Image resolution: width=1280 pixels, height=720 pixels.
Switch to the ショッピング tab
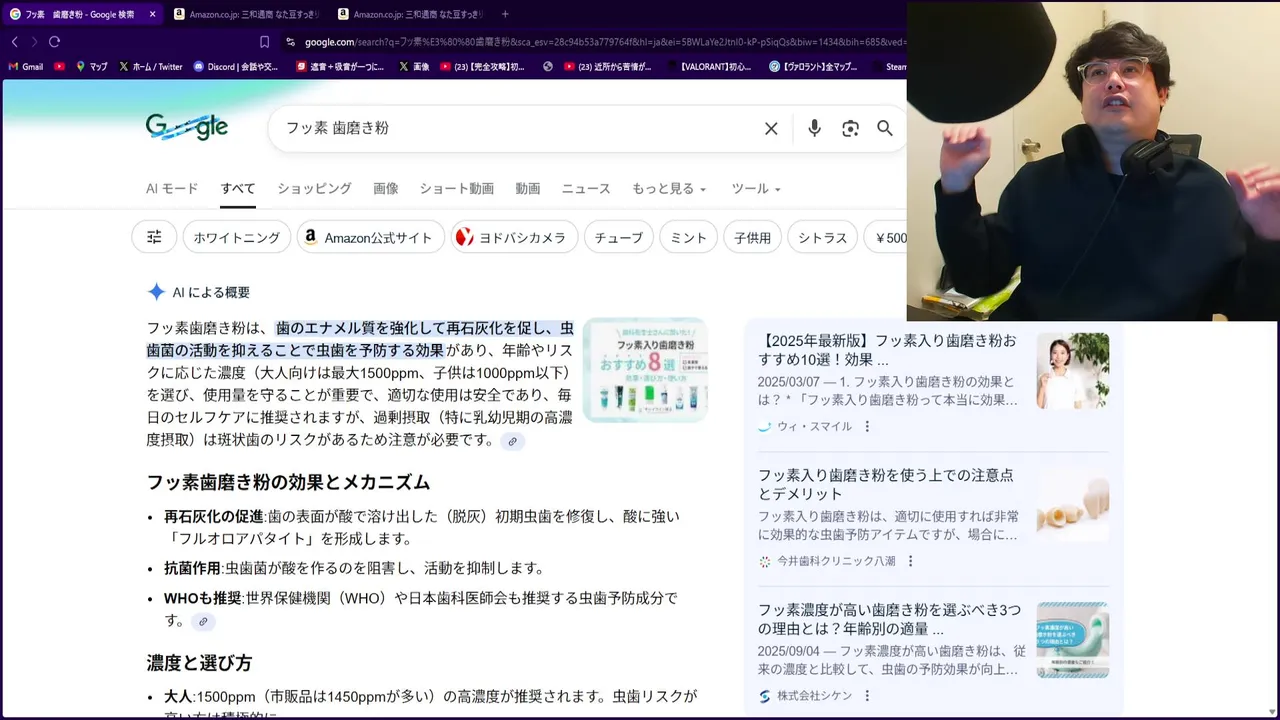pyautogui.click(x=314, y=188)
